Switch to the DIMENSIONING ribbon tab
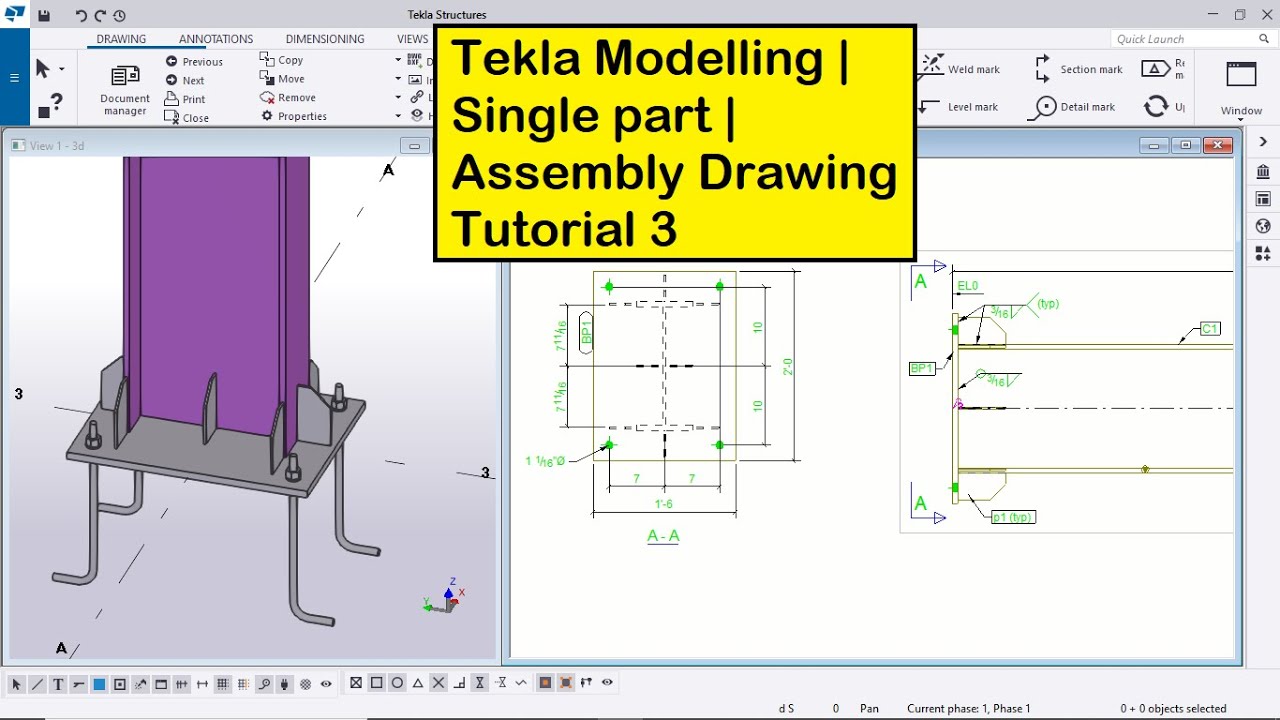The image size is (1280, 720). 325,39
